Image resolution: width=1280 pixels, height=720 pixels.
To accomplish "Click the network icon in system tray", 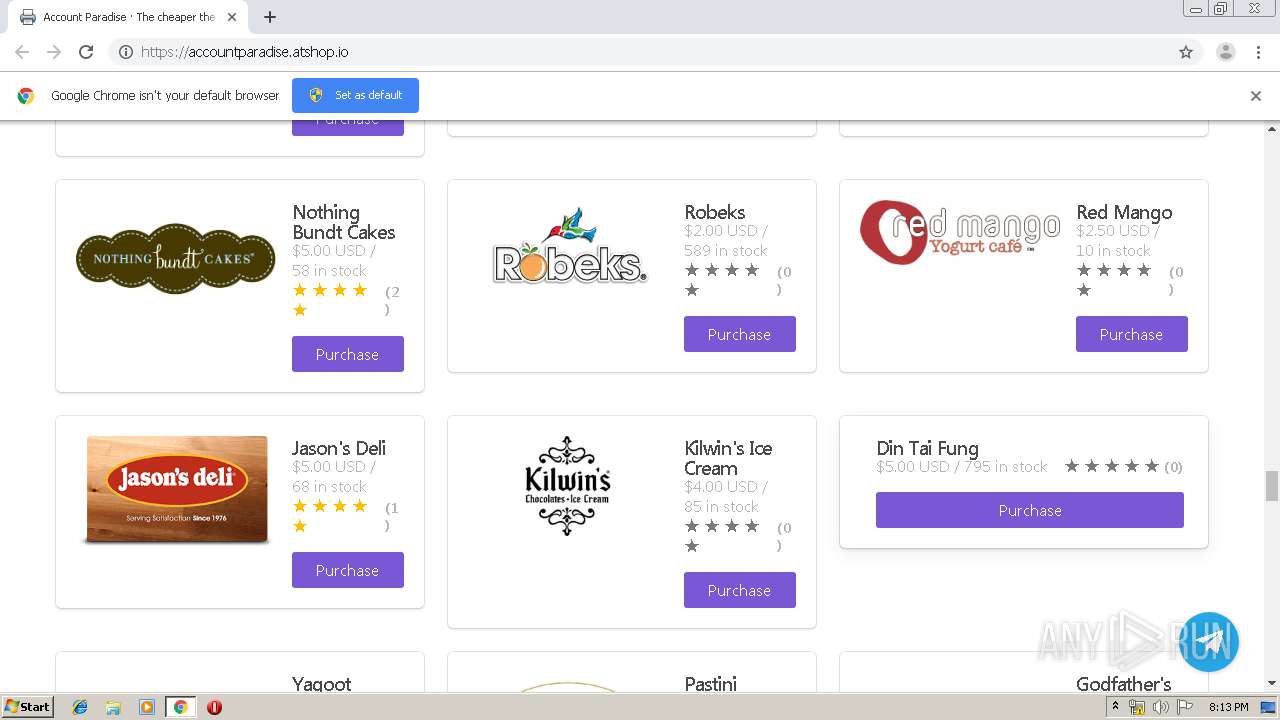I will (x=1138, y=707).
